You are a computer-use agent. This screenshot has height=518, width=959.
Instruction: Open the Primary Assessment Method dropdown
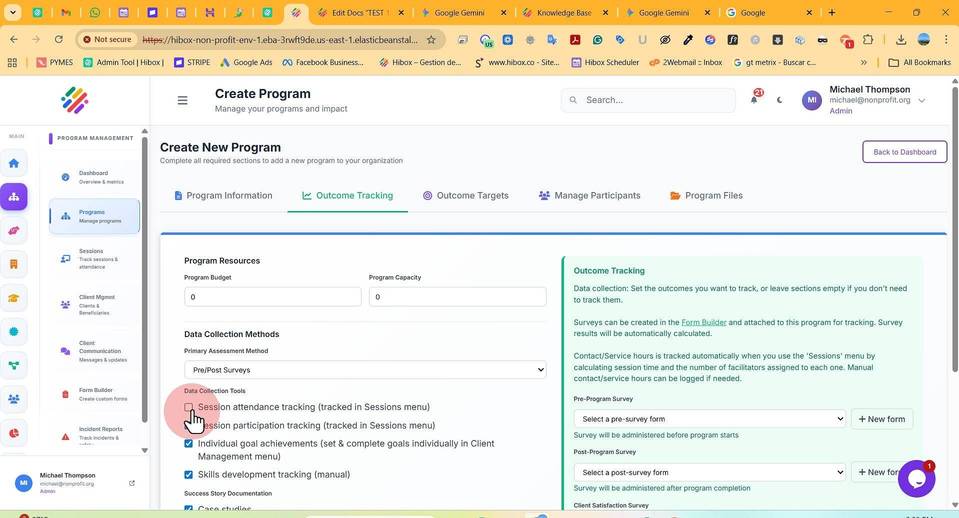pyautogui.click(x=365, y=369)
